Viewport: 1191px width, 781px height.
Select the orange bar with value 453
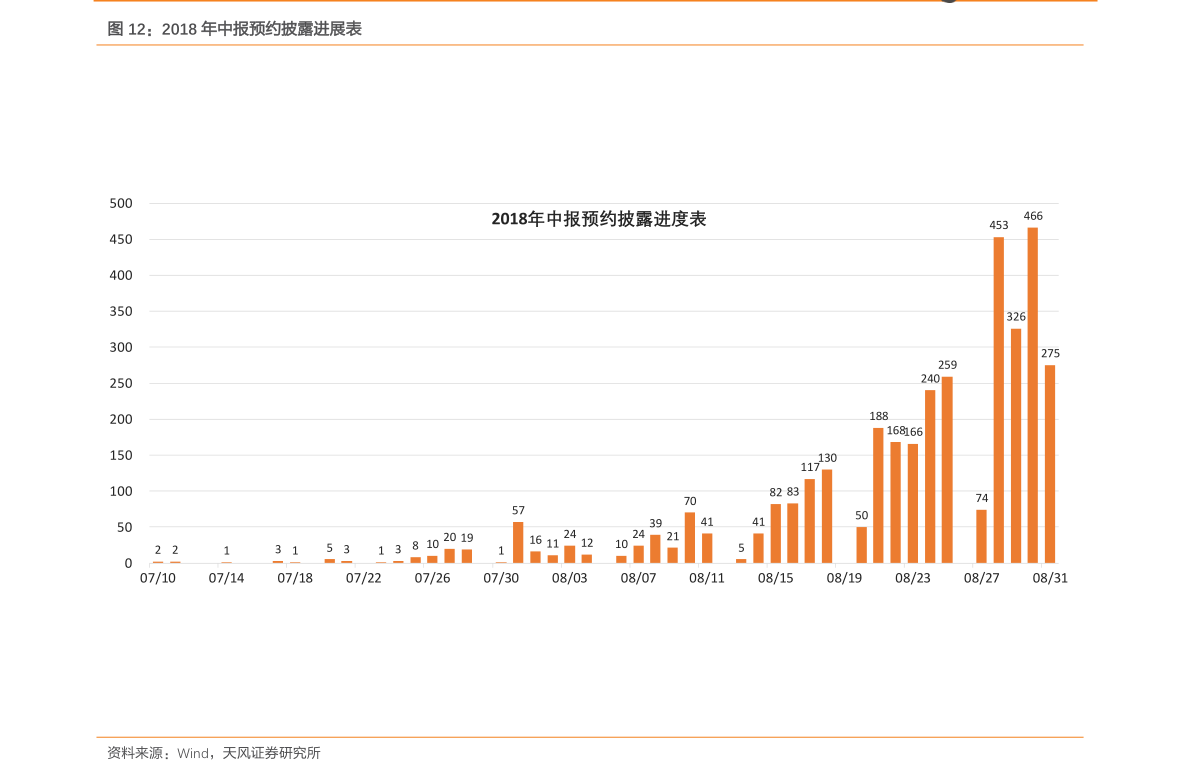coord(999,400)
